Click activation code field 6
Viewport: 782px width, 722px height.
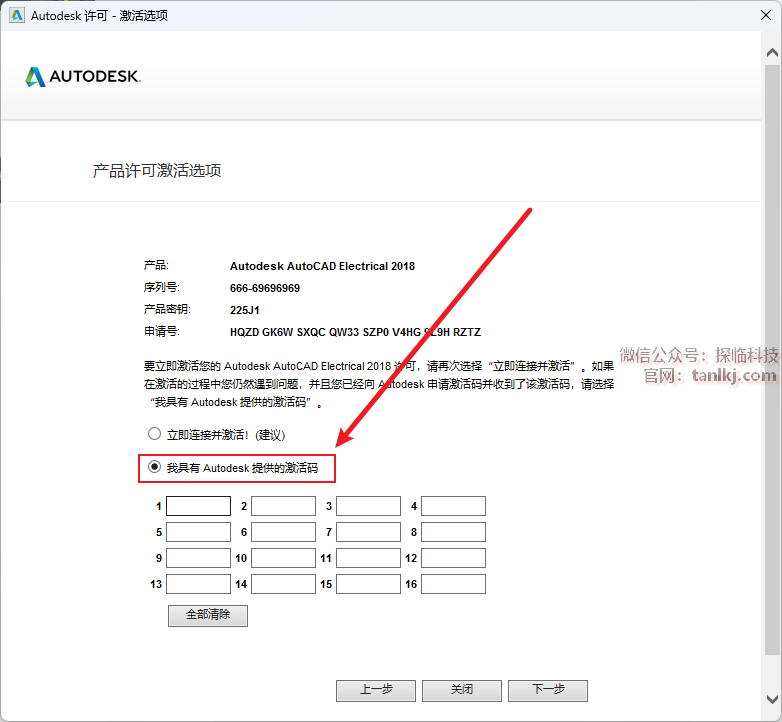(x=283, y=532)
